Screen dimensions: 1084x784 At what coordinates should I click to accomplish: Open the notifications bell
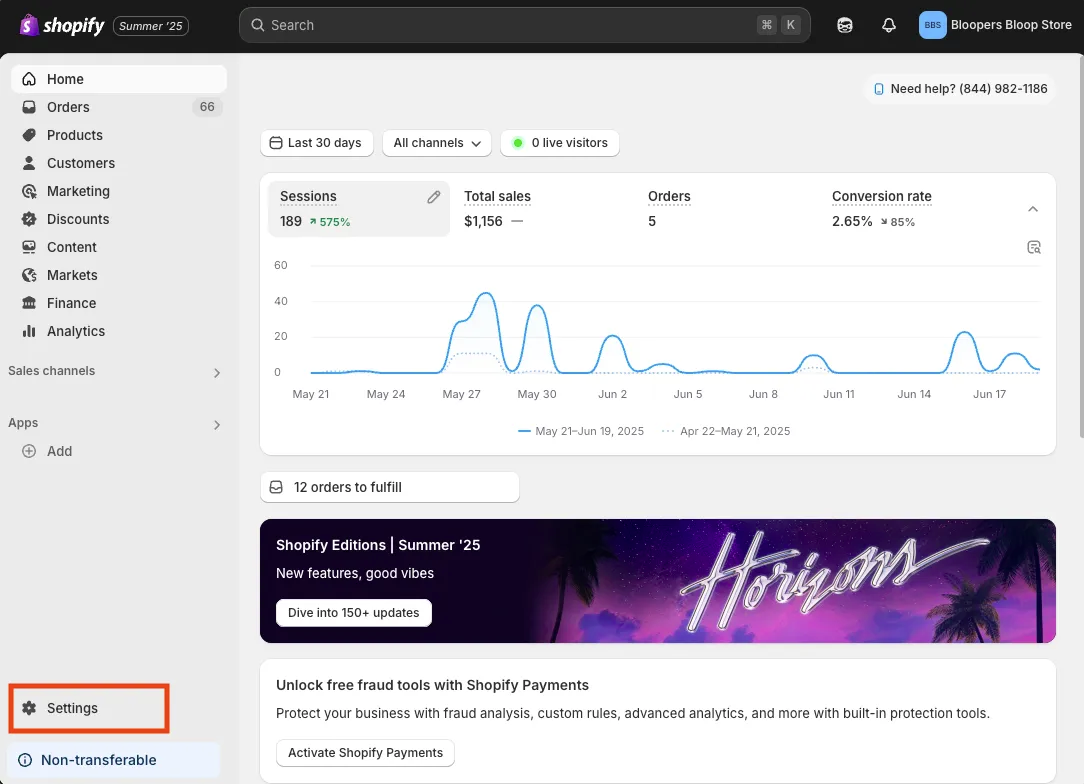tap(889, 25)
